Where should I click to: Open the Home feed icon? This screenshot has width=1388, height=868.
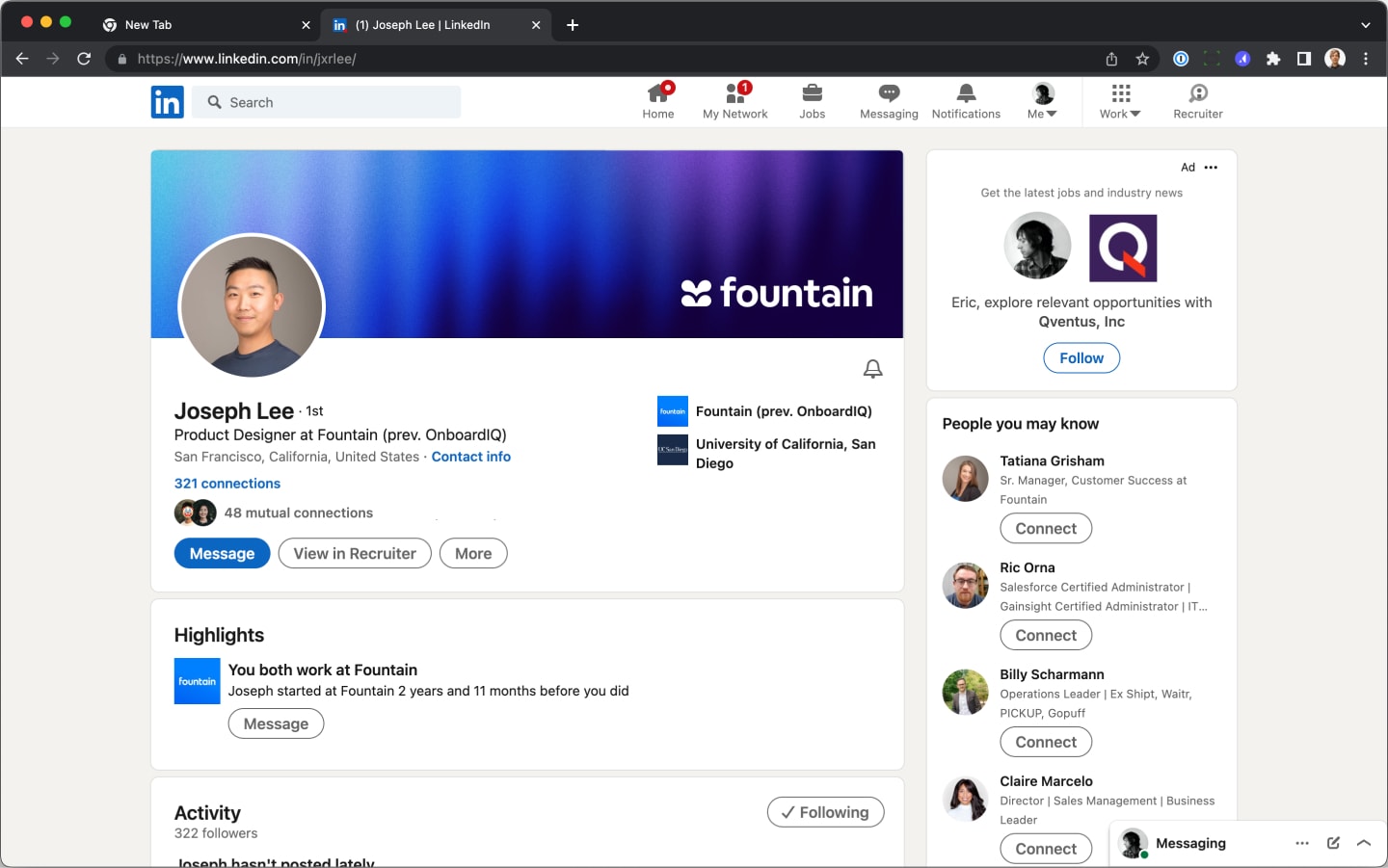click(x=658, y=101)
